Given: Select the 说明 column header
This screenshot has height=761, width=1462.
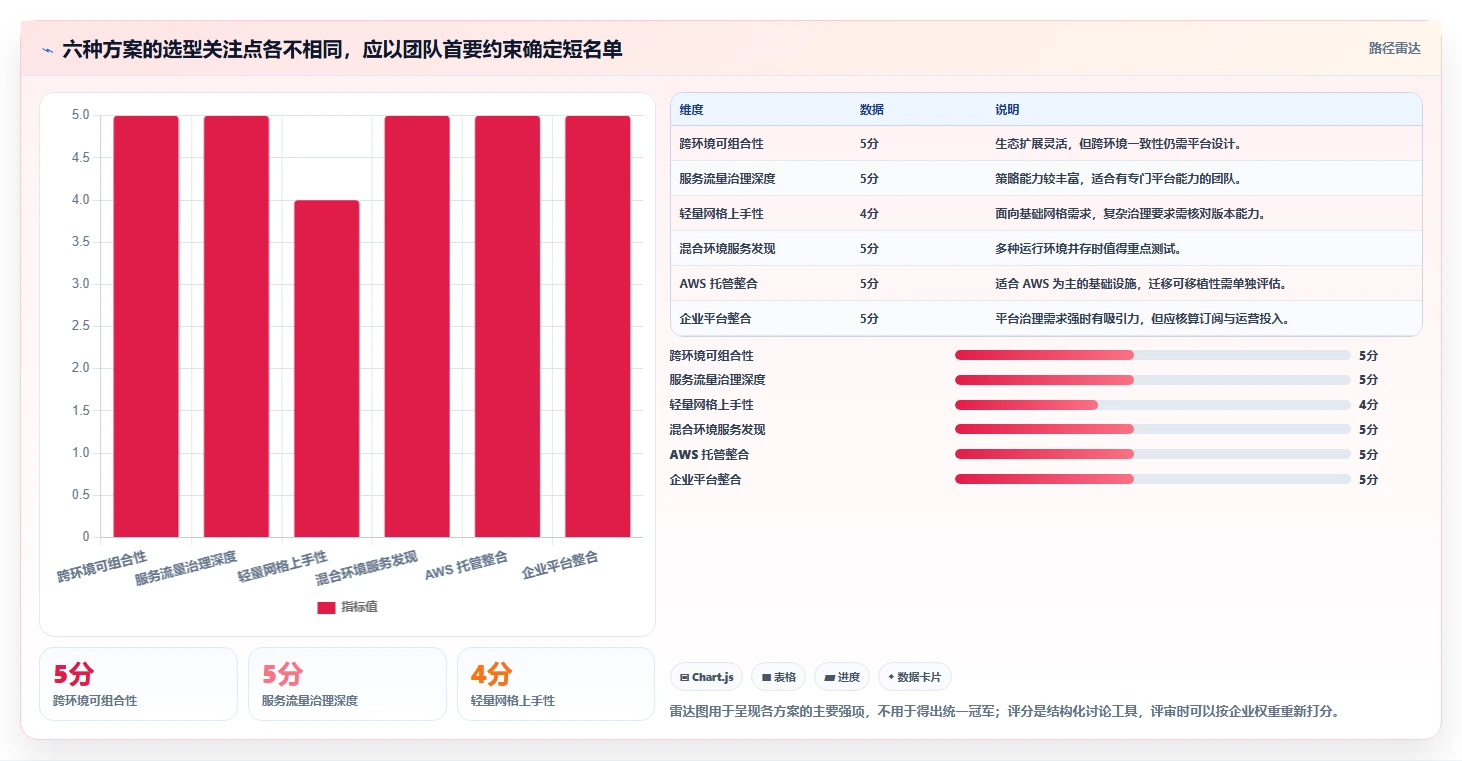Looking at the screenshot, I should (1006, 110).
